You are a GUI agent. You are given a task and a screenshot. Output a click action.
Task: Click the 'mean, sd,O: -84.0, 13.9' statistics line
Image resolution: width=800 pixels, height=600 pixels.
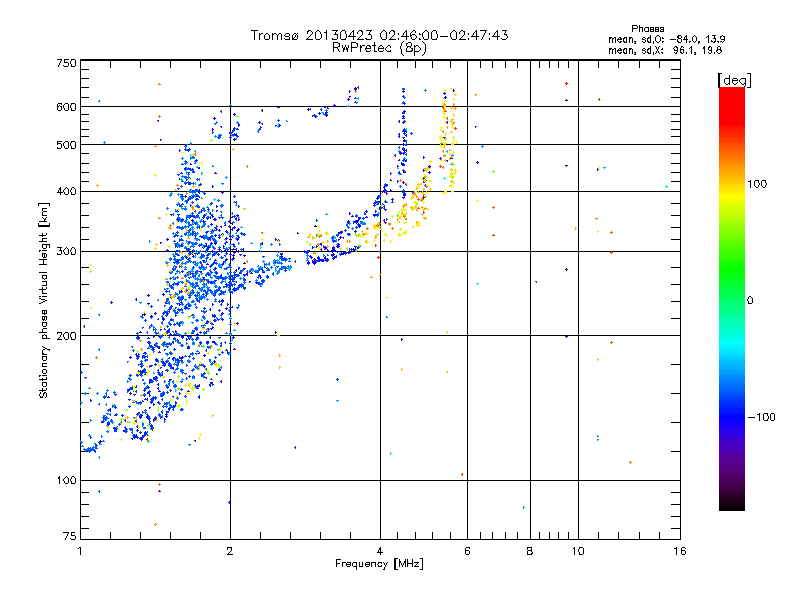point(666,39)
